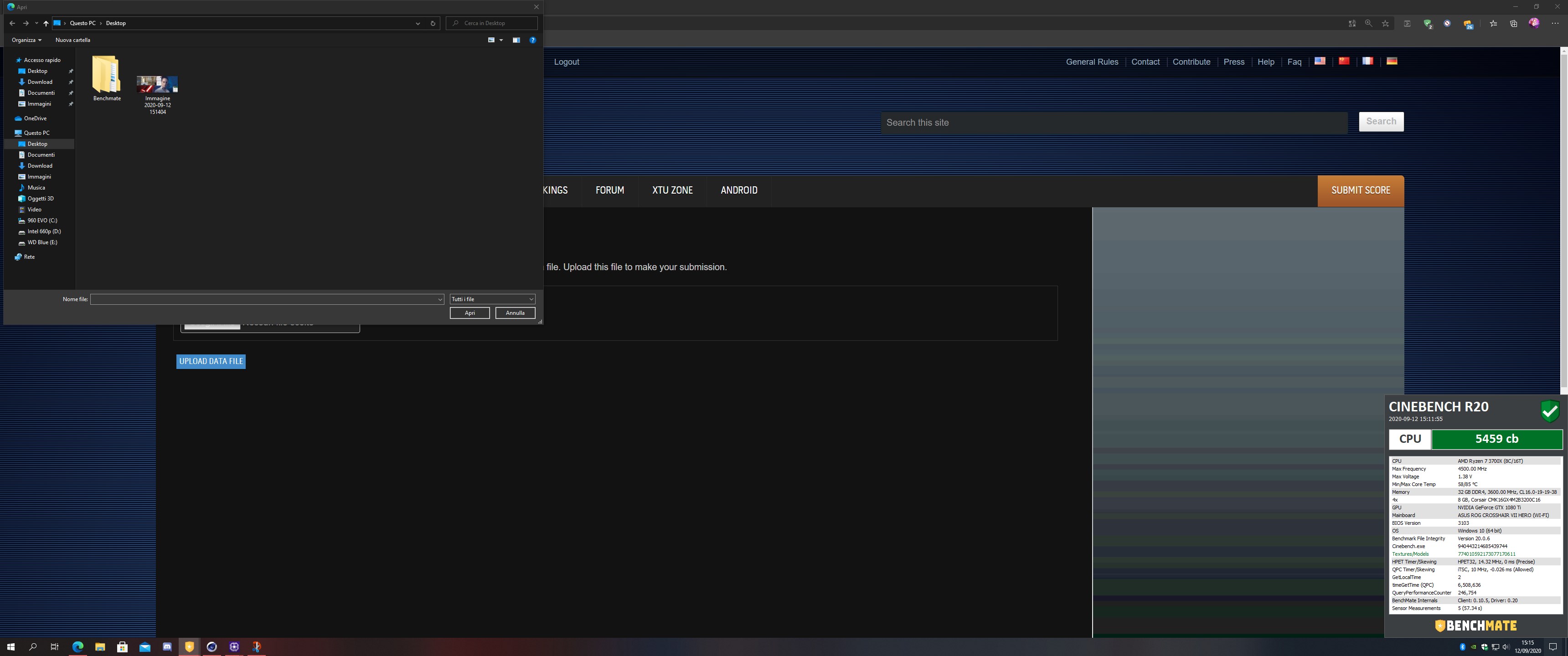Open the view options dropdown arrow
The image size is (1568, 656).
501,40
